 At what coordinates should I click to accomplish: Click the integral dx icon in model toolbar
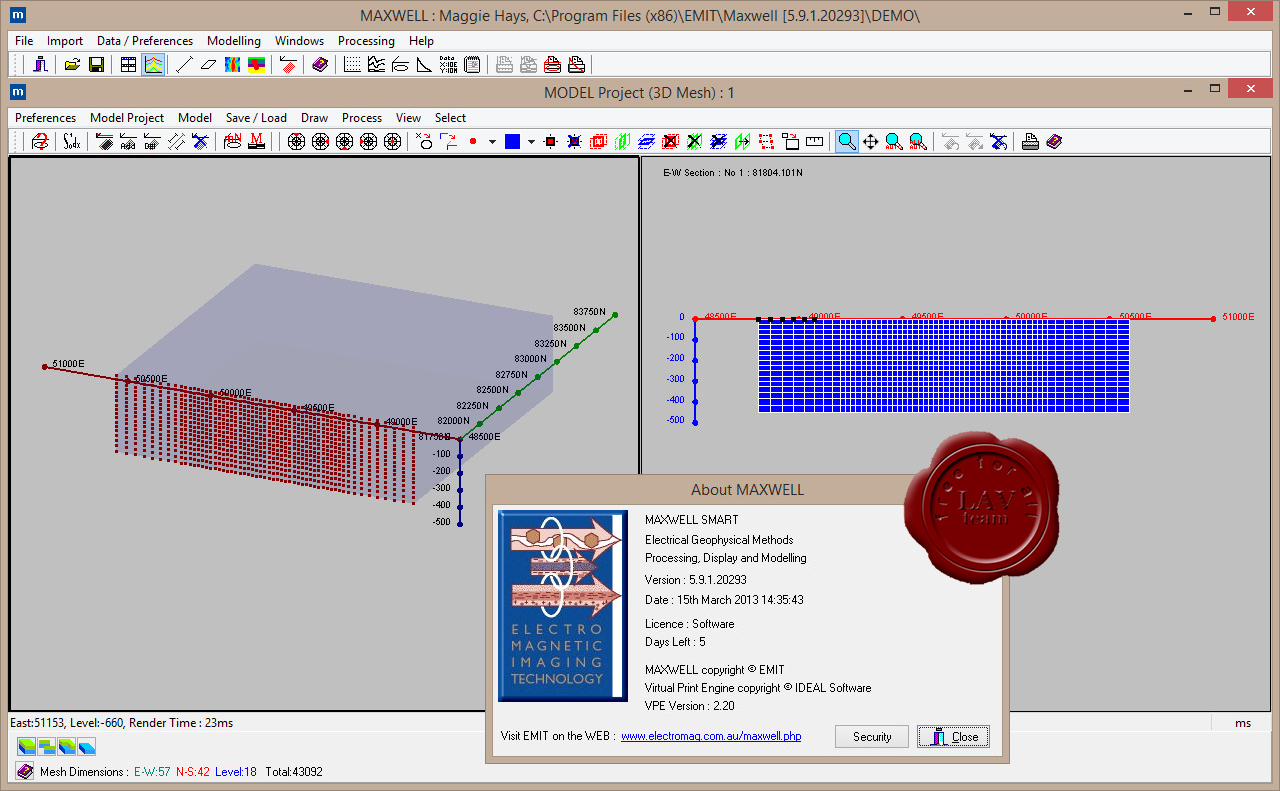click(x=72, y=142)
